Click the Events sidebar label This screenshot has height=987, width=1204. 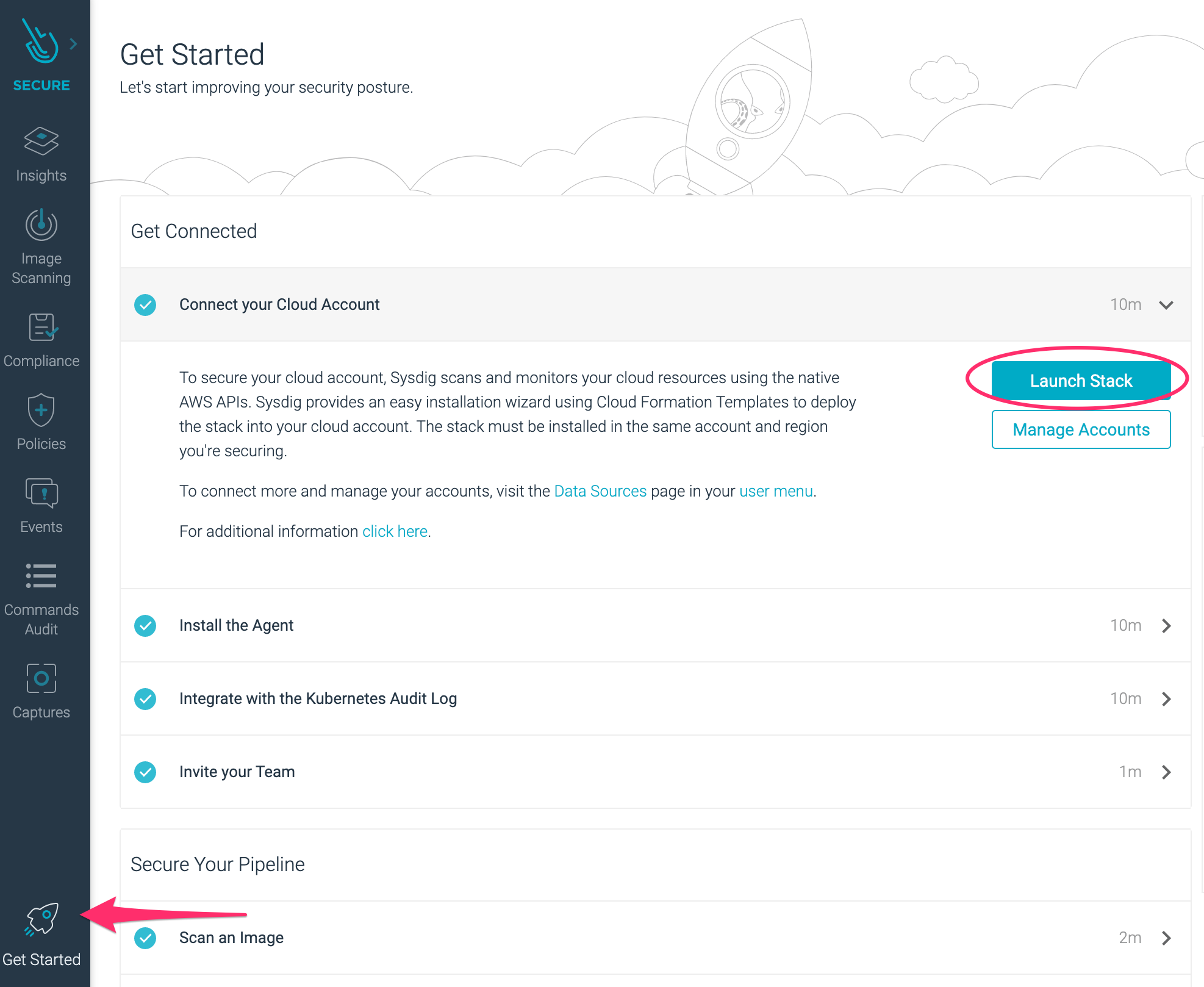[x=41, y=527]
